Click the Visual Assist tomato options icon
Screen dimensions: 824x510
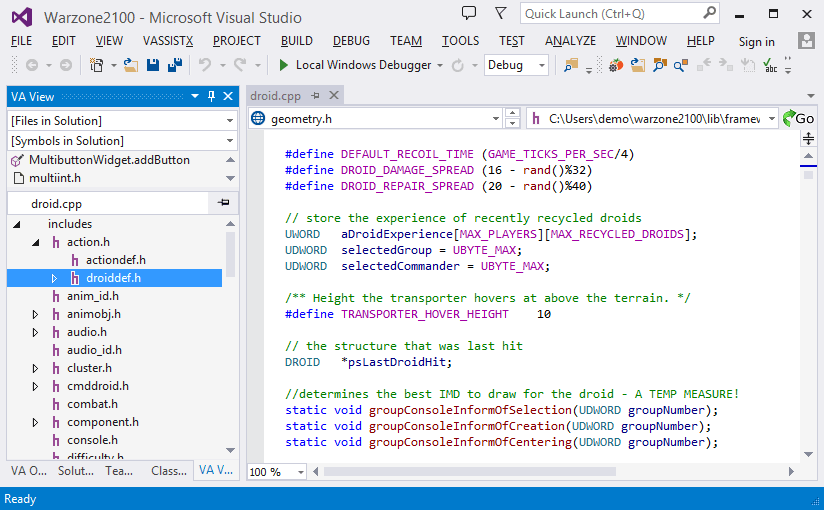coord(616,65)
